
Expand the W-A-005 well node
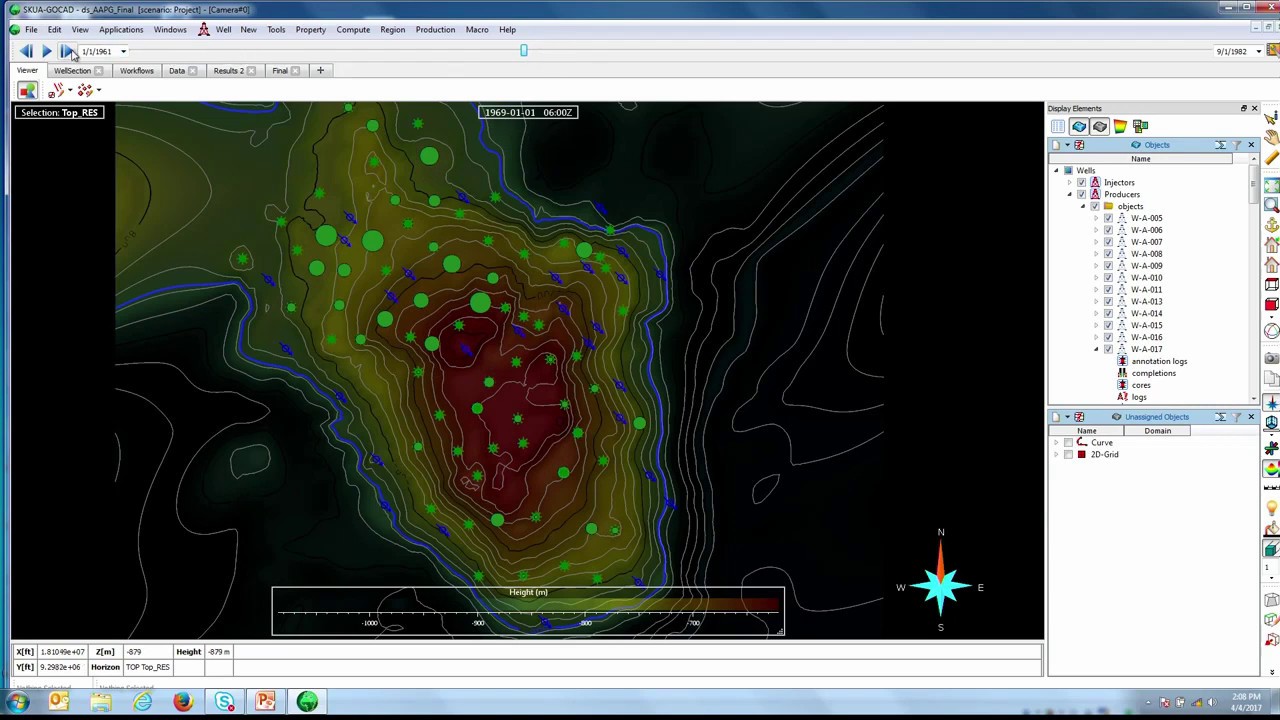coord(1095,218)
